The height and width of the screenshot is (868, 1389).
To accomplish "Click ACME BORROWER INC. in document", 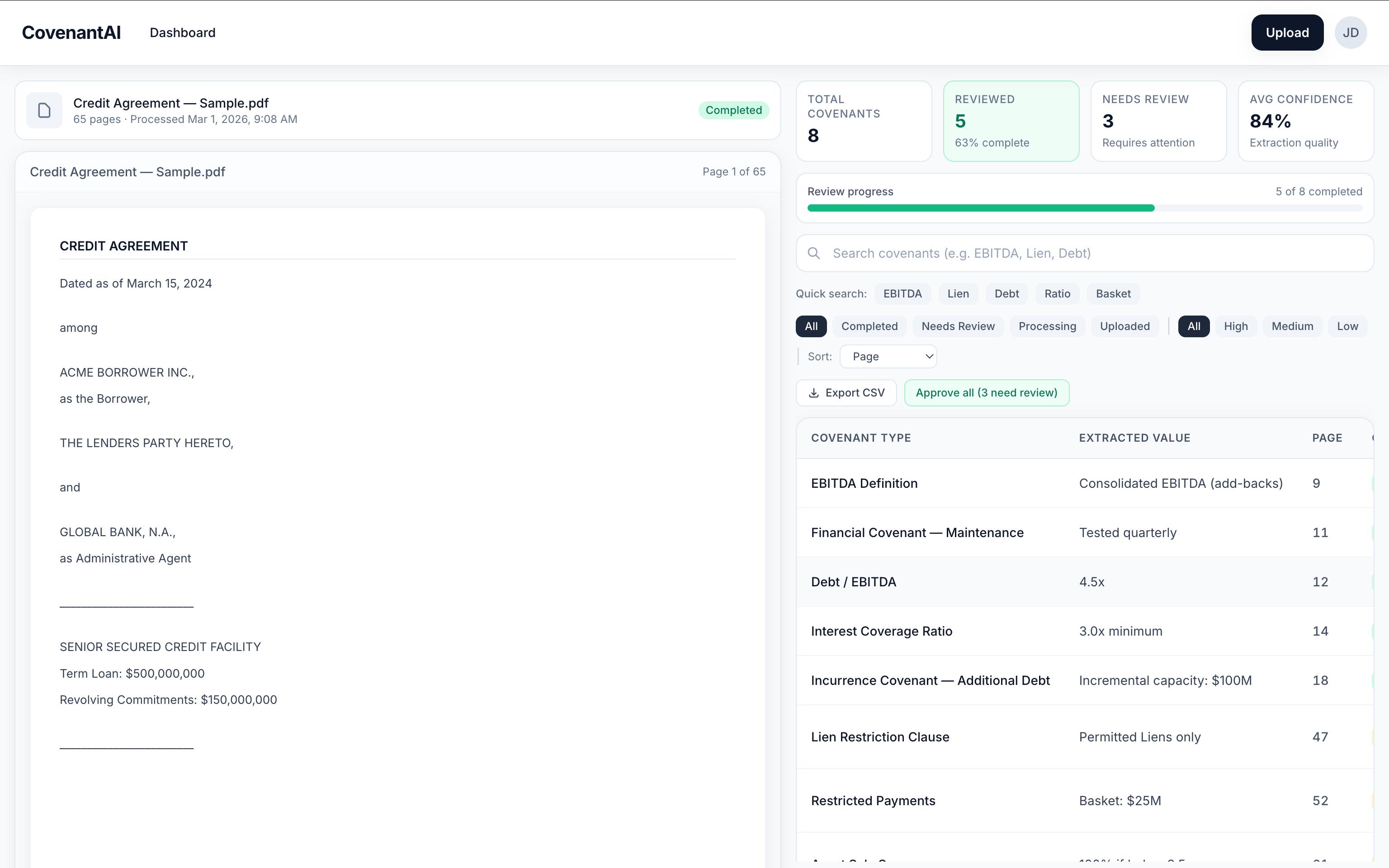I will [x=127, y=373].
